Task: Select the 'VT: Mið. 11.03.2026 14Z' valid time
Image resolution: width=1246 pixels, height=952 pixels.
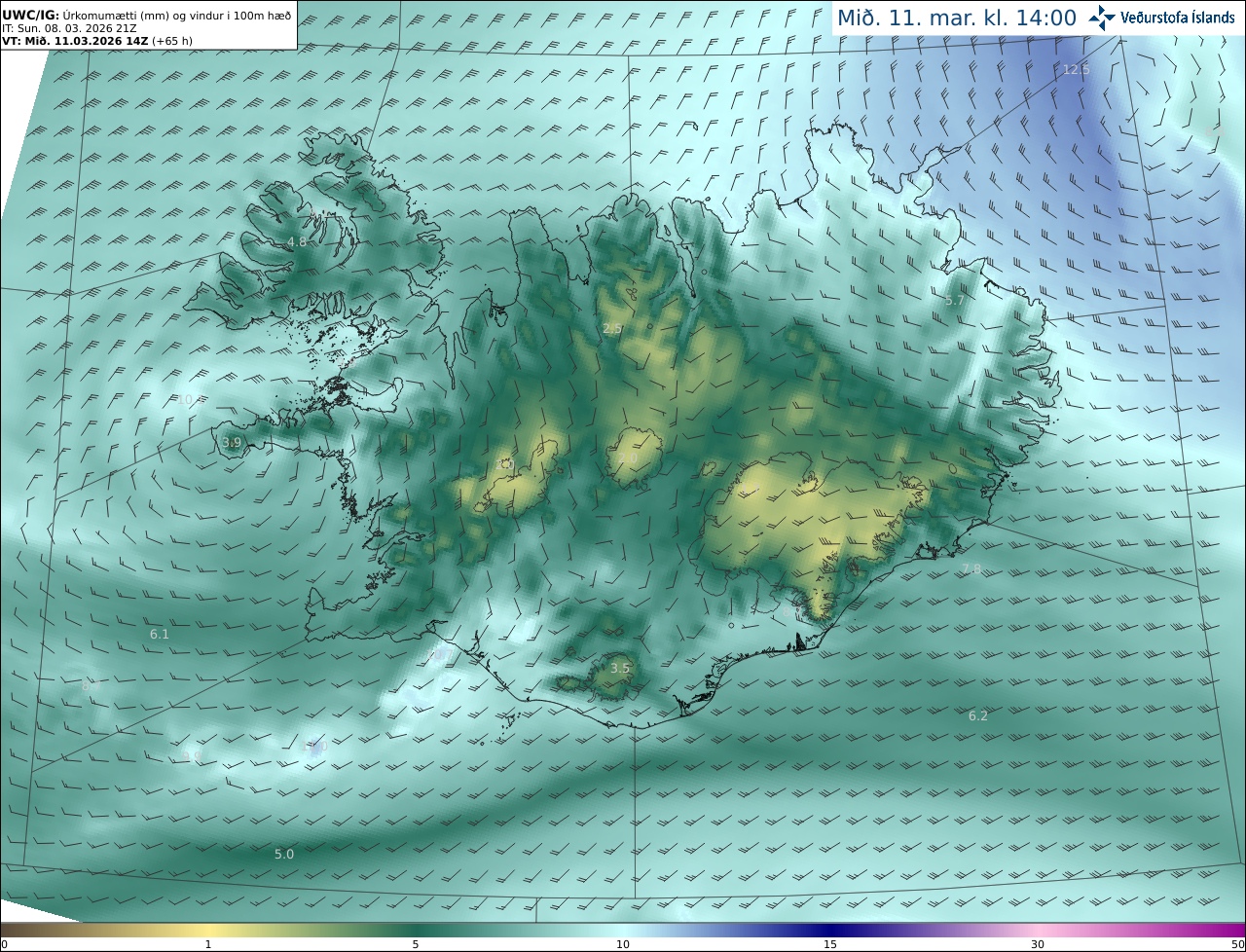Action: pyautogui.click(x=75, y=41)
